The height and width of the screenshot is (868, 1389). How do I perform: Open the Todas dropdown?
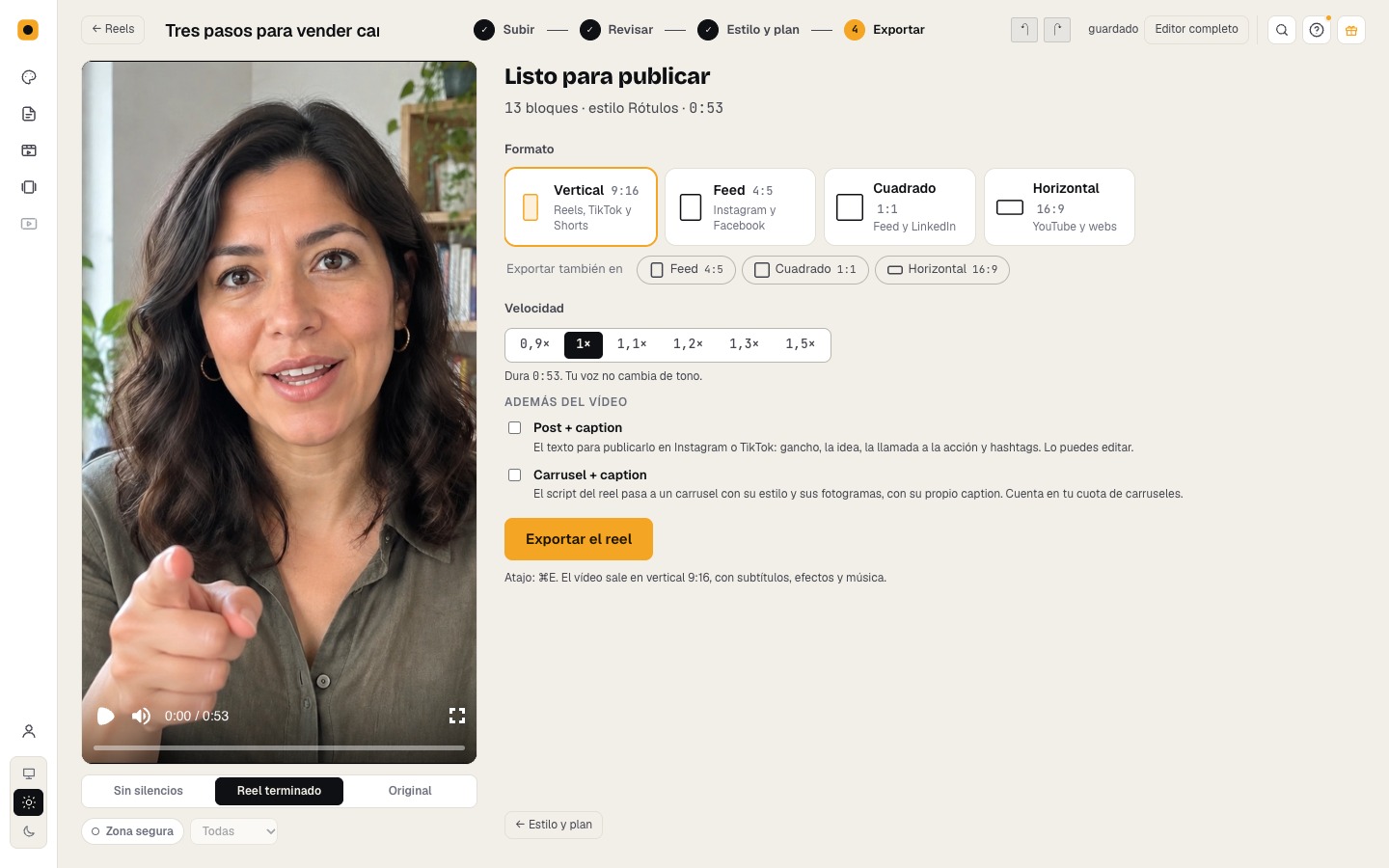tap(234, 831)
